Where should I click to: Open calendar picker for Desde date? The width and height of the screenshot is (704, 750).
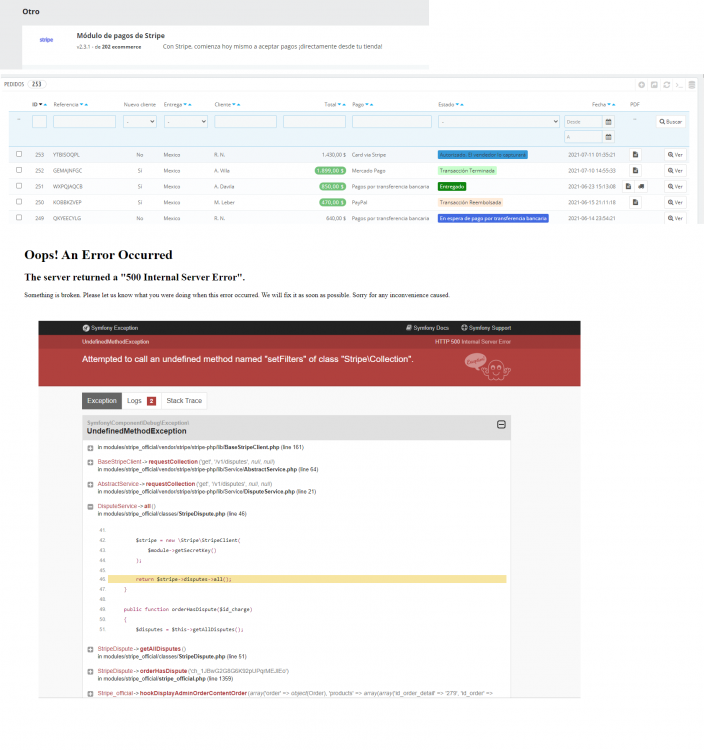coord(608,122)
